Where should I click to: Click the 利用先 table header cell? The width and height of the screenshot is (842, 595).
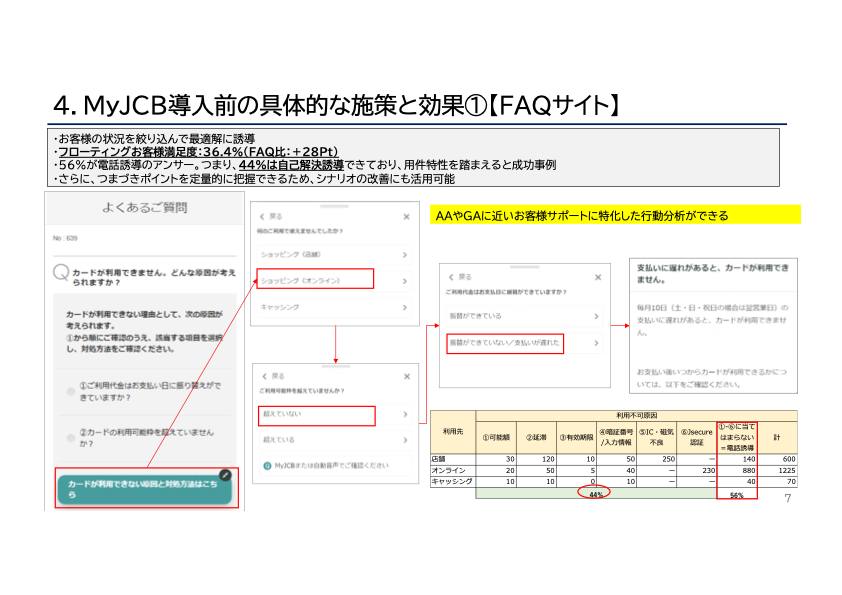(x=453, y=431)
